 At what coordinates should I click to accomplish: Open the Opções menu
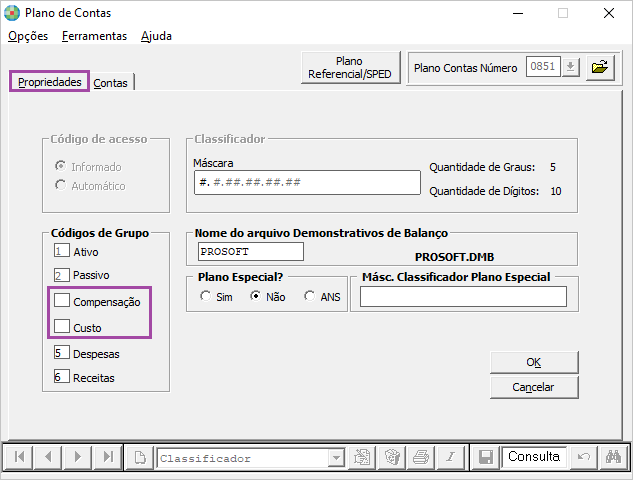[x=28, y=36]
